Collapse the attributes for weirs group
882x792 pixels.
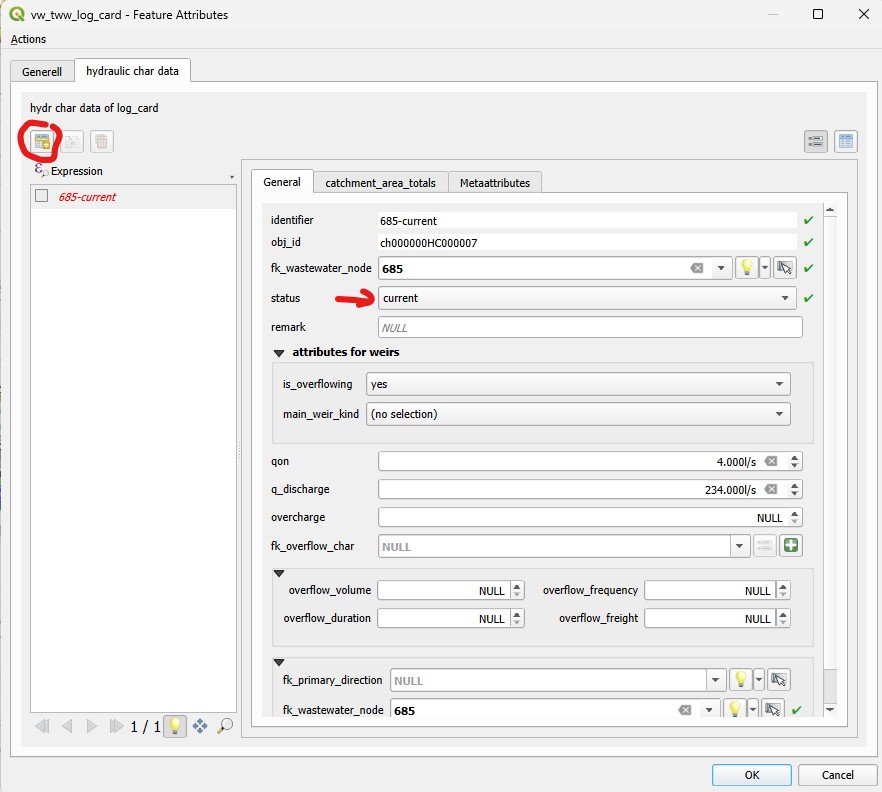coord(278,352)
